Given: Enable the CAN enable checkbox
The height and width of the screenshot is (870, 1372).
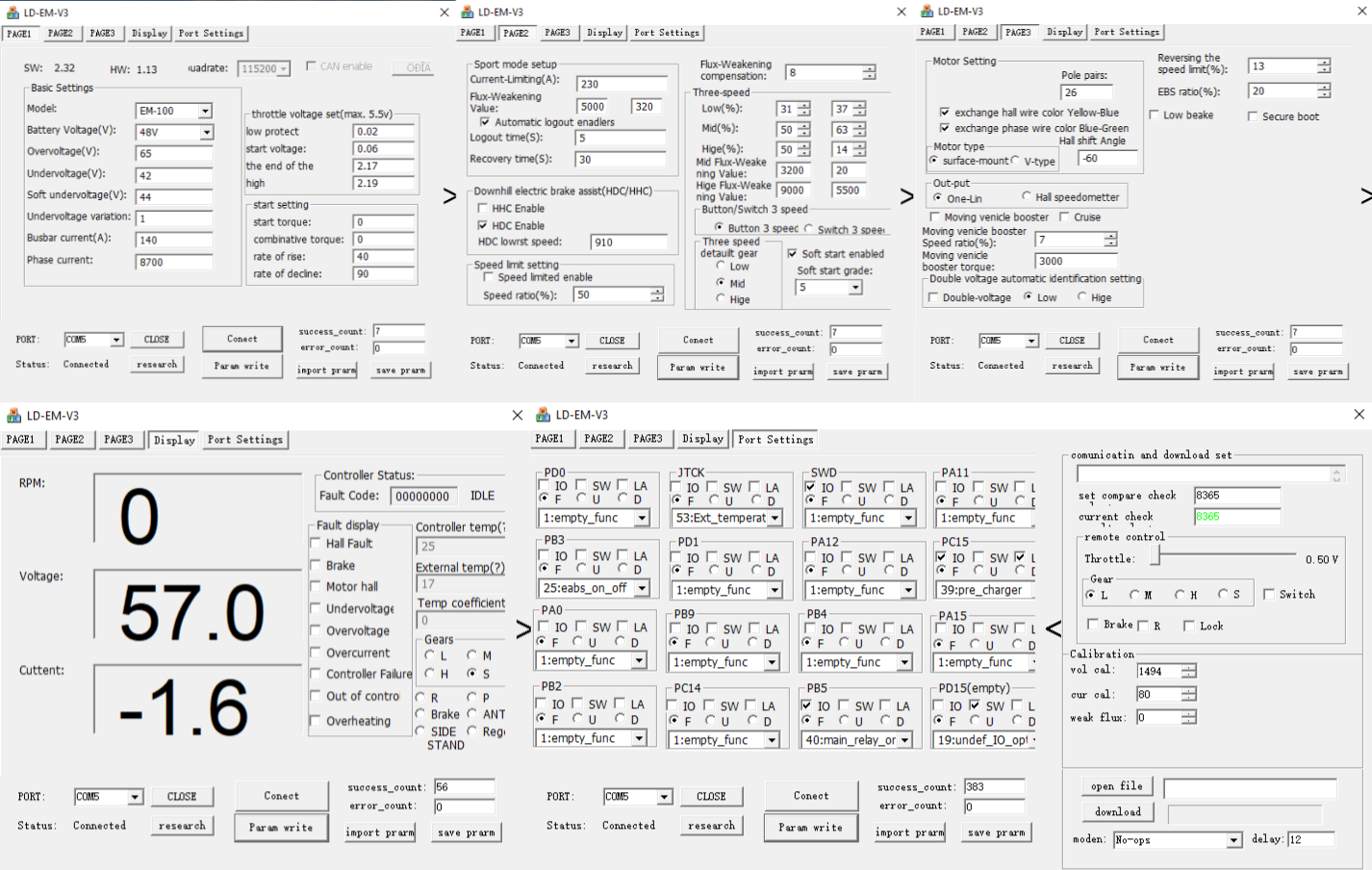Looking at the screenshot, I should click(x=311, y=66).
